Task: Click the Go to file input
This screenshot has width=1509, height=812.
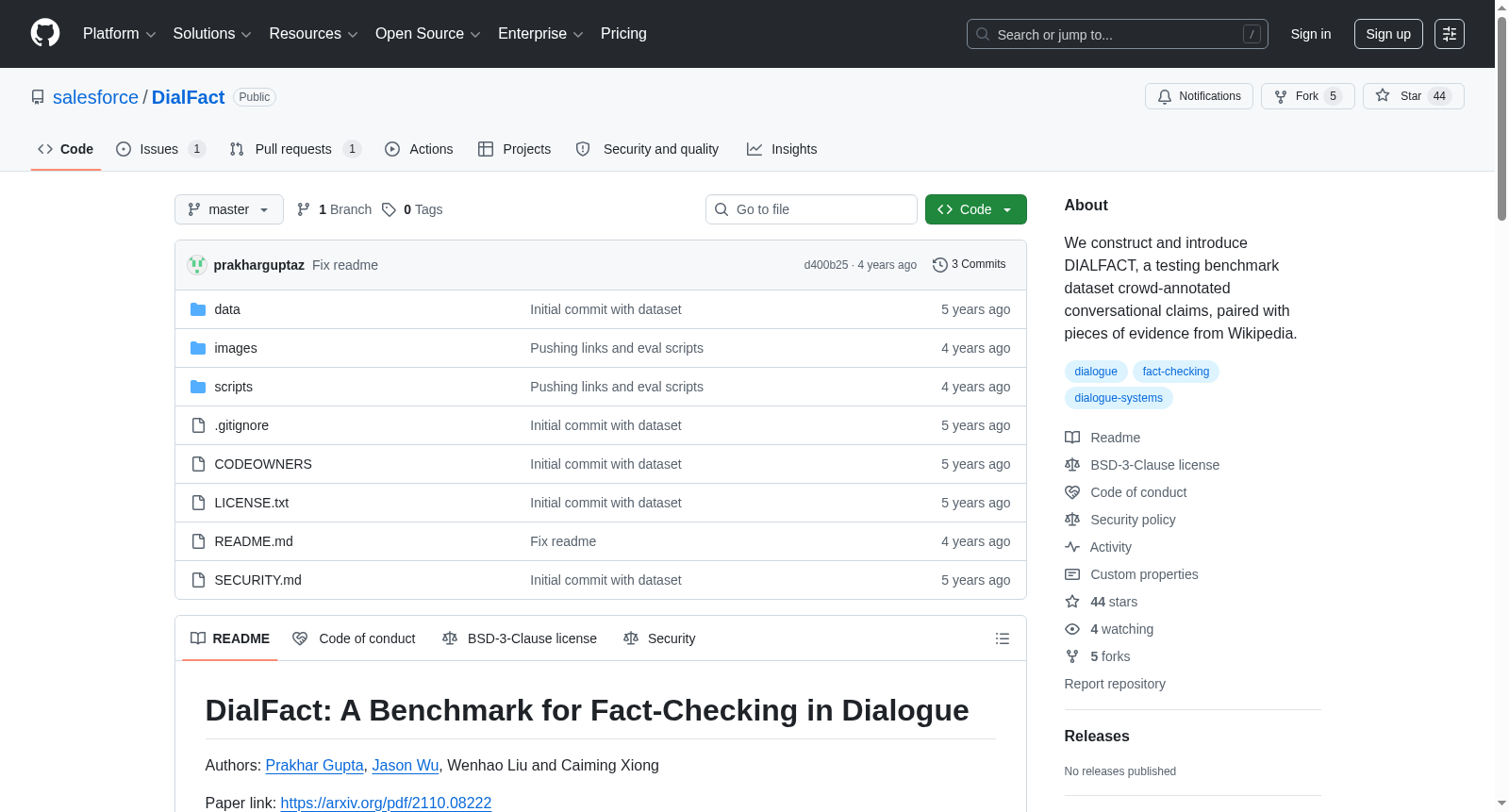Action: pos(811,209)
